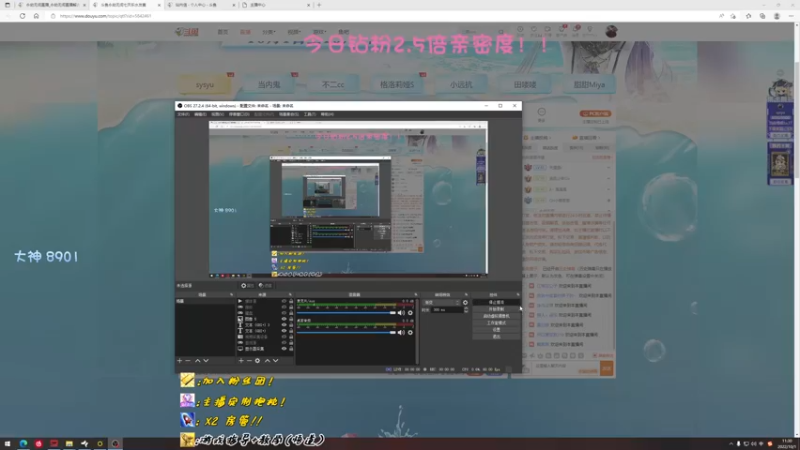Adjust 麦克风/Aux volume slider
The width and height of the screenshot is (800, 450).
pos(346,313)
